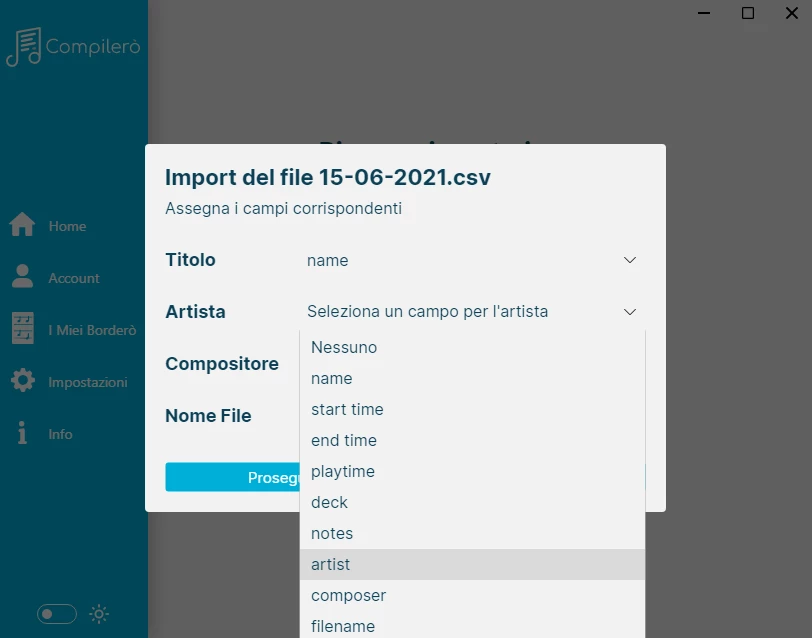Minimize the application window

point(704,13)
